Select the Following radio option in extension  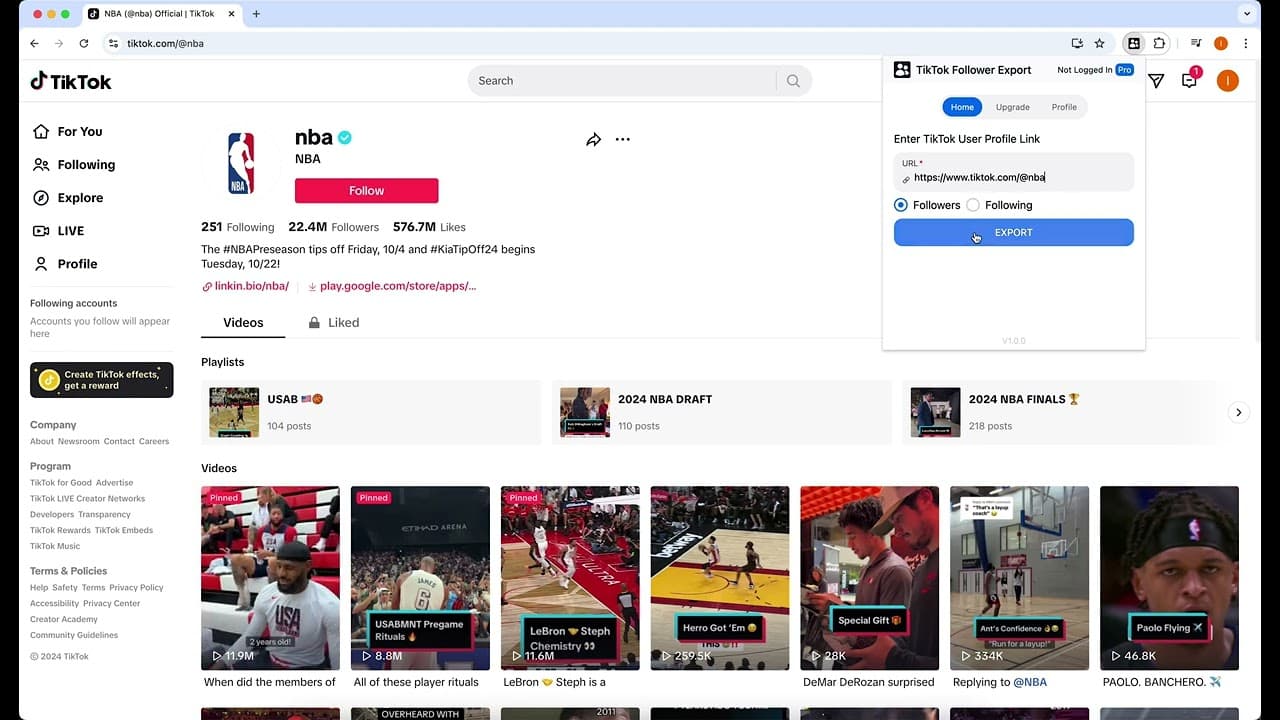(973, 205)
